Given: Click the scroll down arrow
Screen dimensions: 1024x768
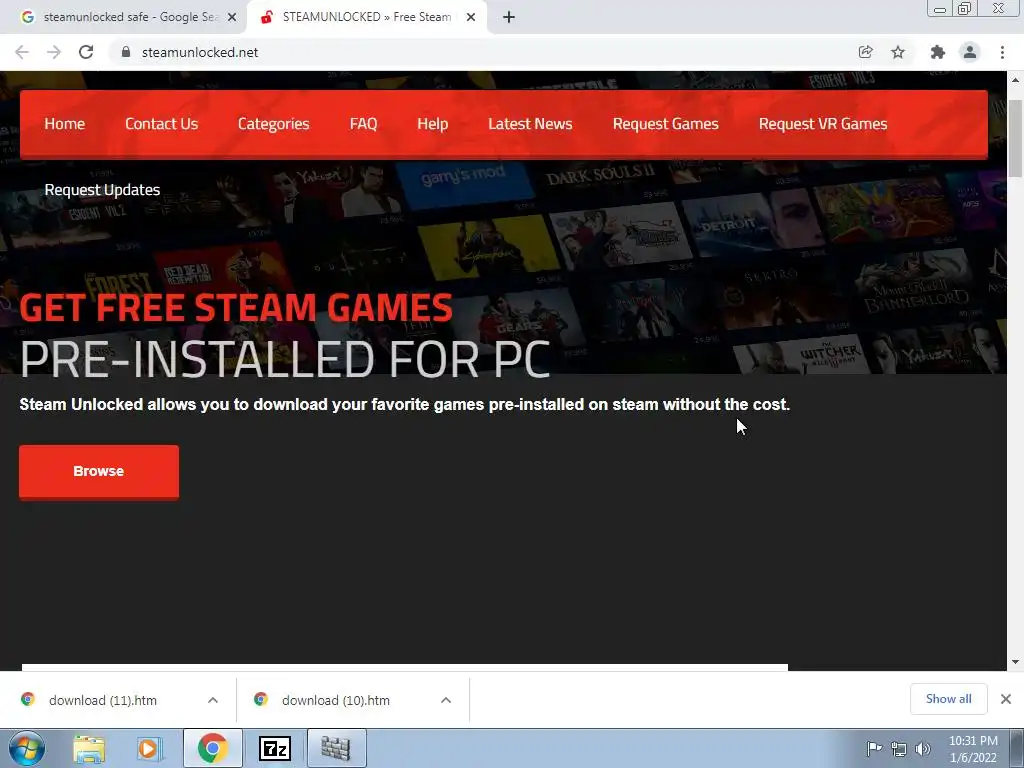Looking at the screenshot, I should coord(1015,662).
